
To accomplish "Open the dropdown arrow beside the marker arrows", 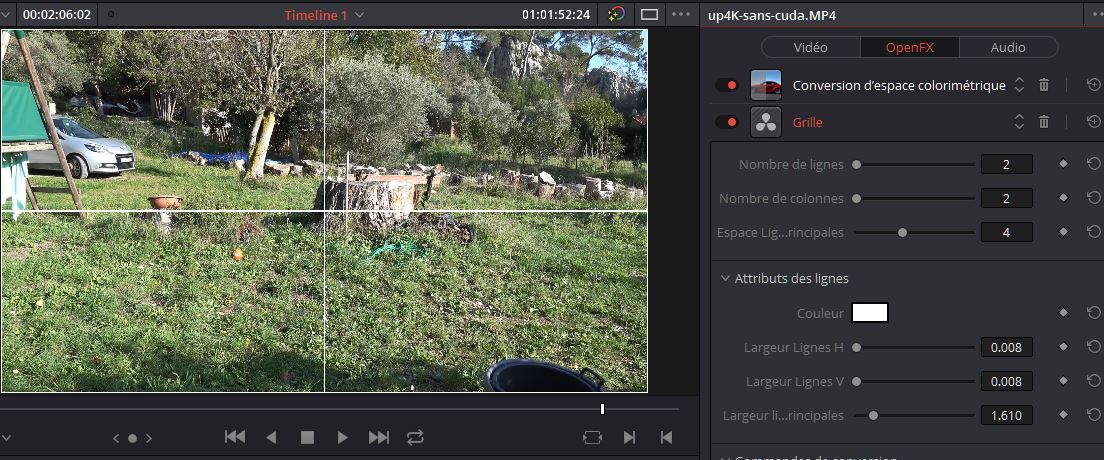I will coord(6,438).
